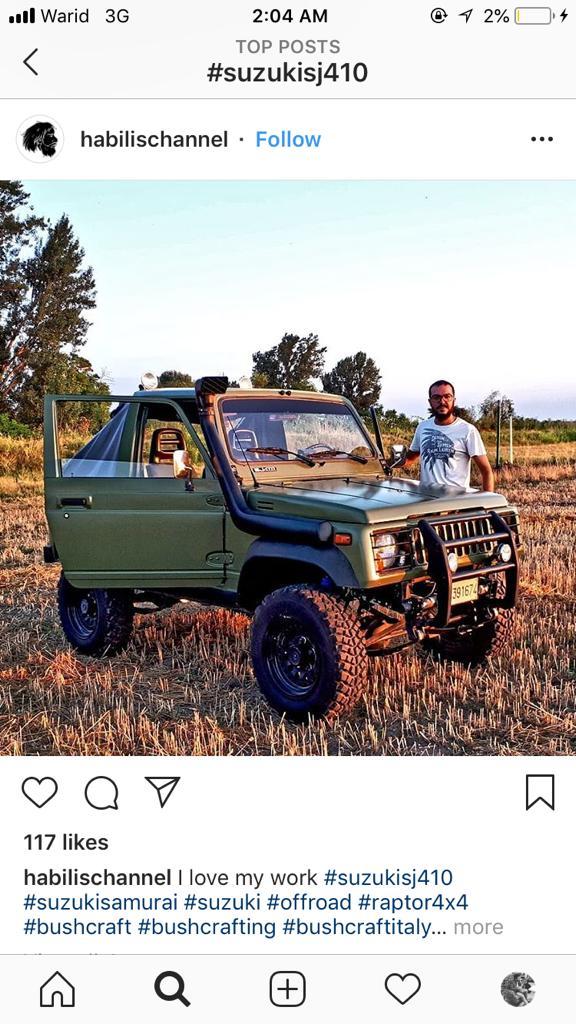The image size is (576, 1024).
Task: Save post using bookmark icon
Action: click(x=540, y=792)
